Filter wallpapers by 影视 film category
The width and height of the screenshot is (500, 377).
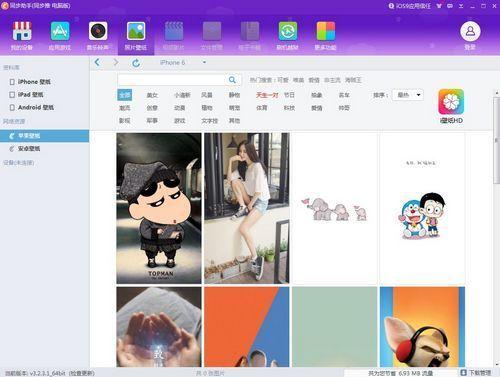tap(125, 120)
